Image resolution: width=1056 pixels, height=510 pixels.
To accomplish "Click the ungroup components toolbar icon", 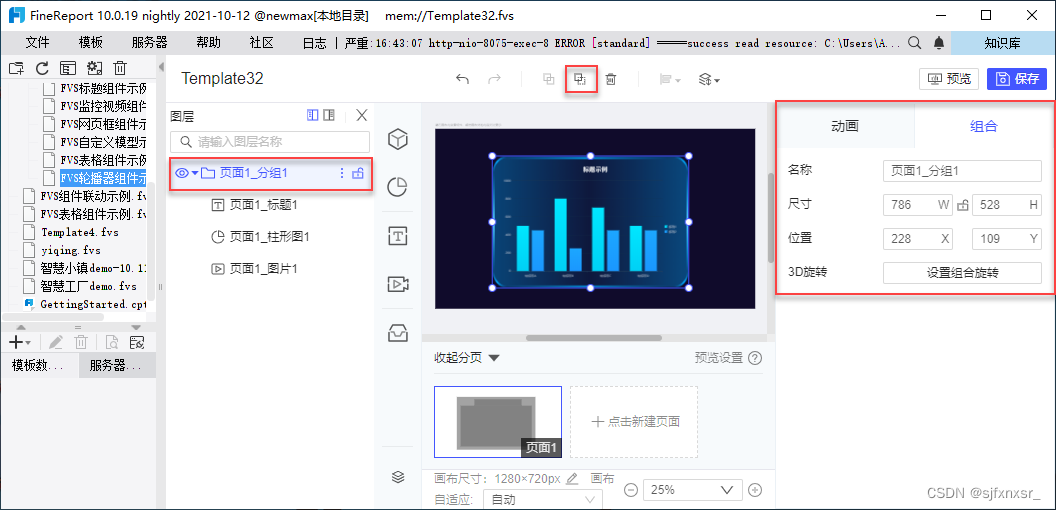I will coord(581,79).
